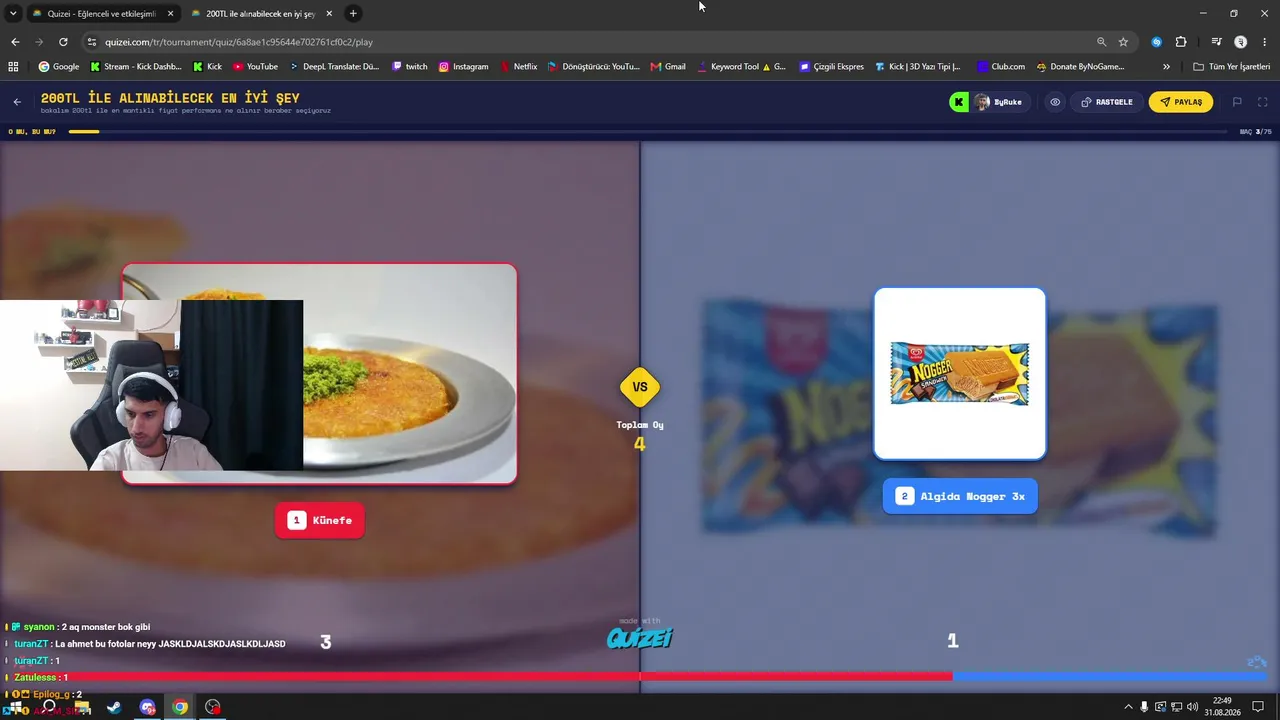Bookmark this page with the star icon
This screenshot has height=720, width=1280.
point(1123,42)
